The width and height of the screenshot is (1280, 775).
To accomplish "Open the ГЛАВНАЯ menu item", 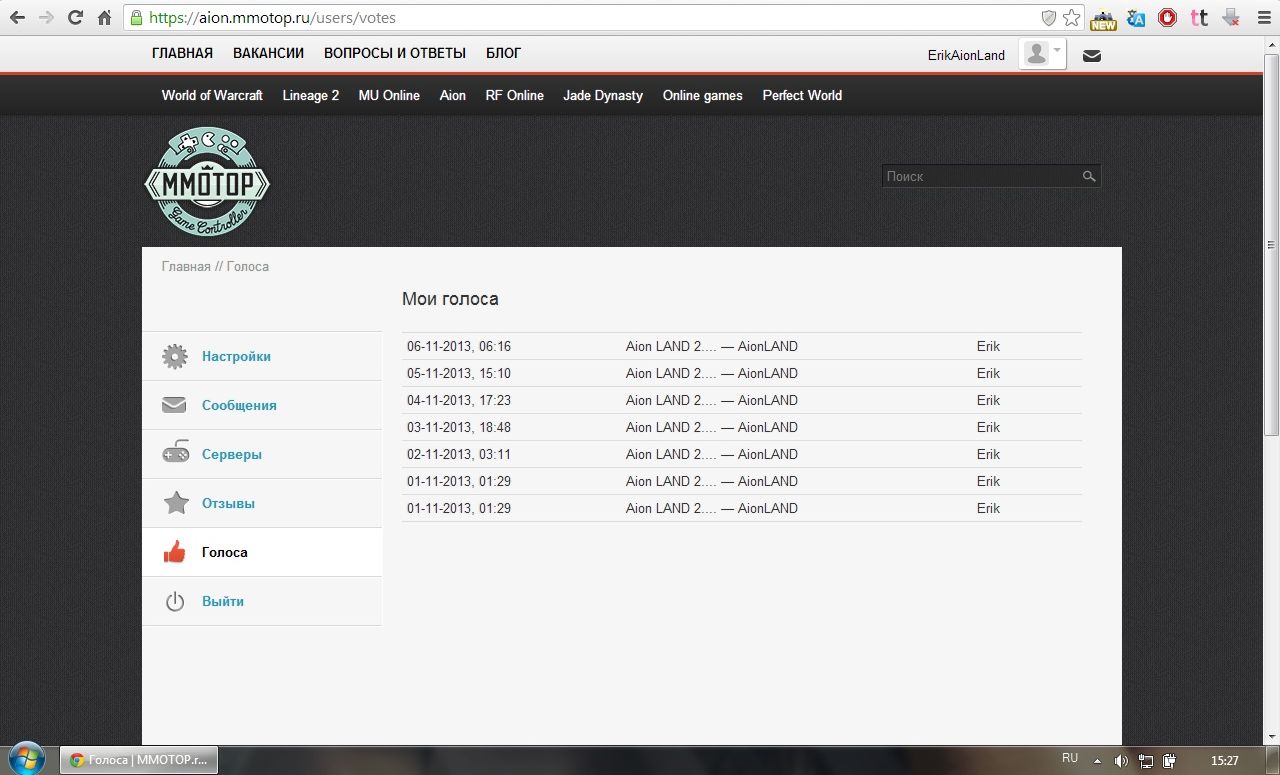I will coord(182,54).
